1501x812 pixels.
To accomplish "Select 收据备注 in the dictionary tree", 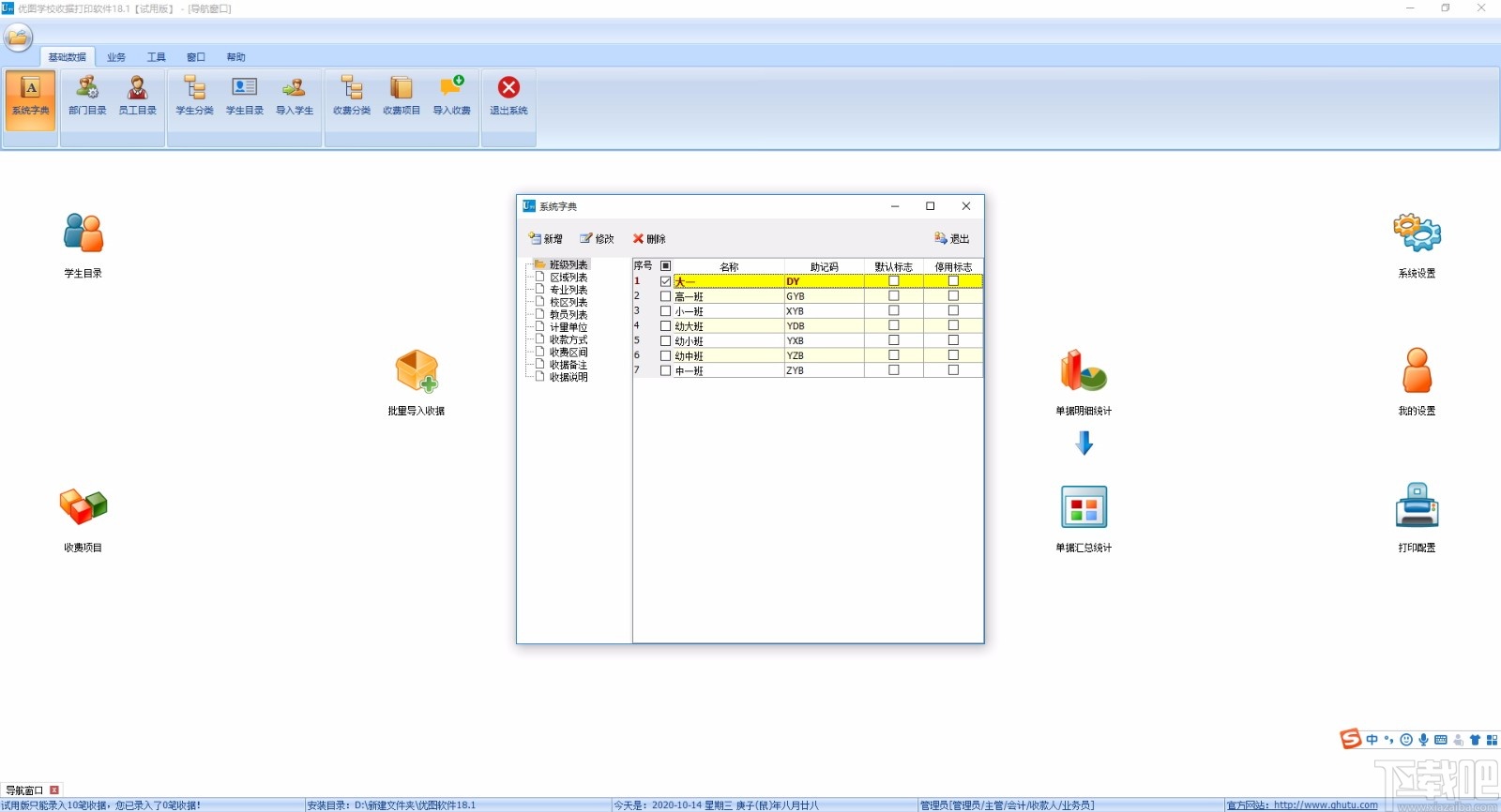I will 569,365.
